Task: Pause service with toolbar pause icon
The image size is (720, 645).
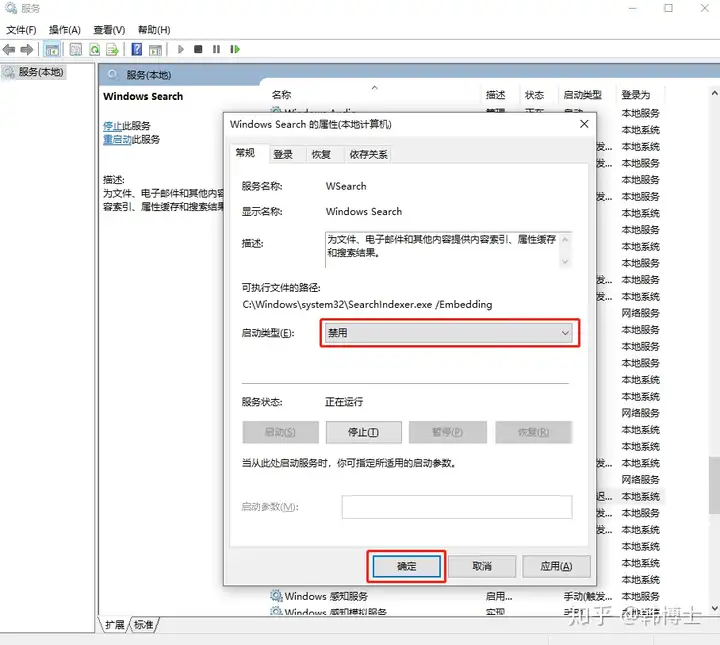Action: coord(216,49)
